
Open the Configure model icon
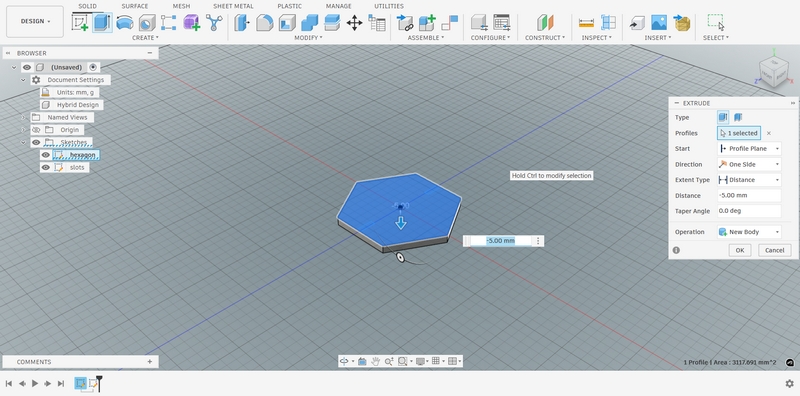point(479,22)
